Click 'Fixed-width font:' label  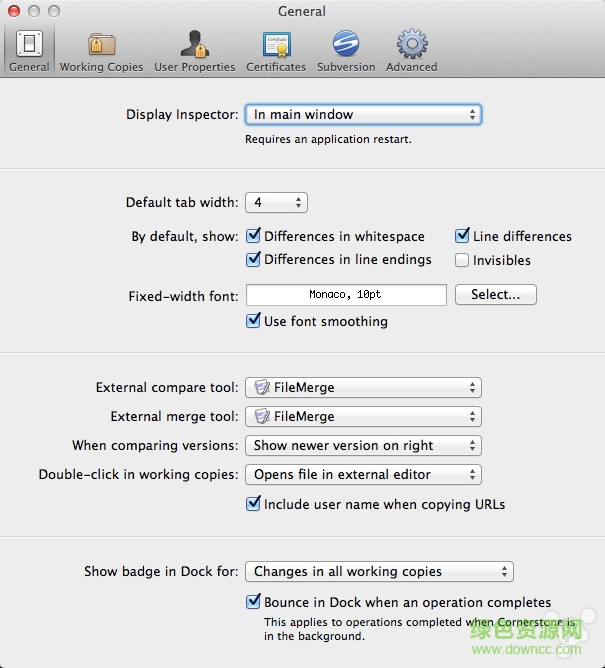[x=183, y=296]
